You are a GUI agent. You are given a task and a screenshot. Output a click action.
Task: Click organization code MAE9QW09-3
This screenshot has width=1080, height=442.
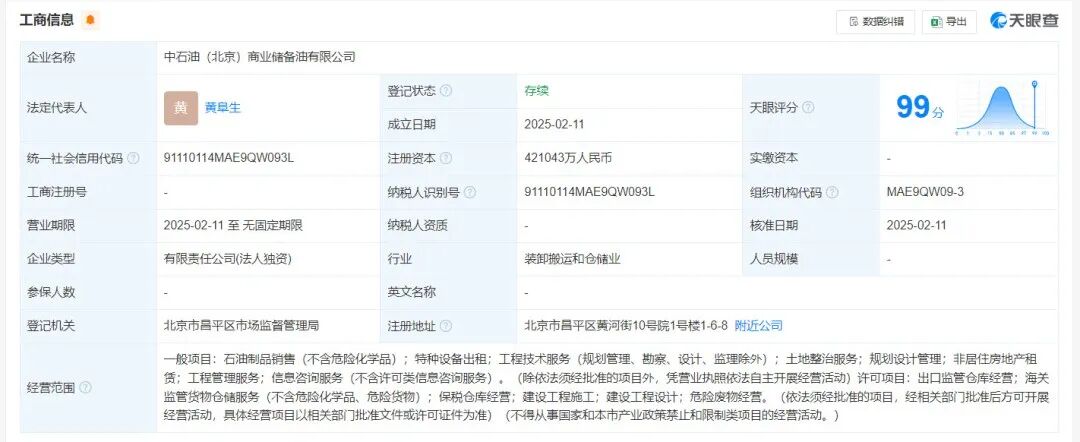(925, 191)
